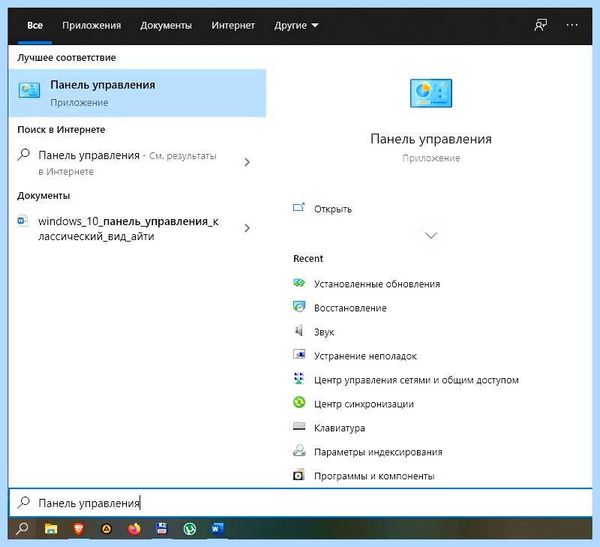
Task: Click the Параметры индексирования icon
Action: tap(299, 451)
